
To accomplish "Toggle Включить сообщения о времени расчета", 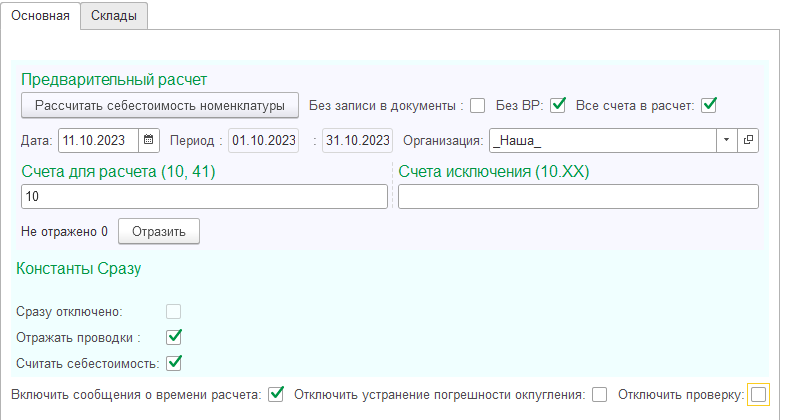I will click(276, 394).
